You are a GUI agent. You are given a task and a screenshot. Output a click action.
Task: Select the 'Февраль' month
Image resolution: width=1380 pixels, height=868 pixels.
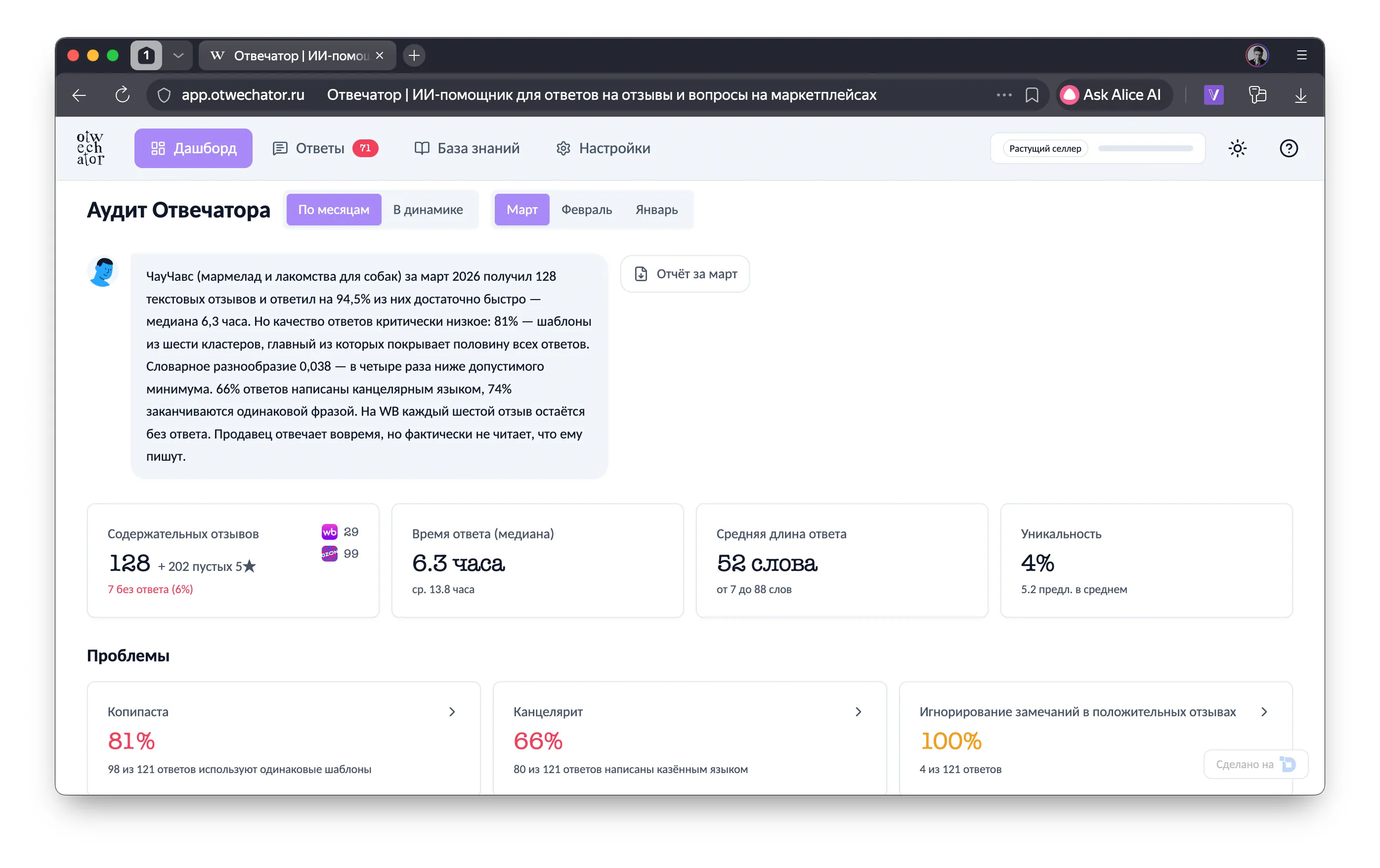pyautogui.click(x=586, y=210)
